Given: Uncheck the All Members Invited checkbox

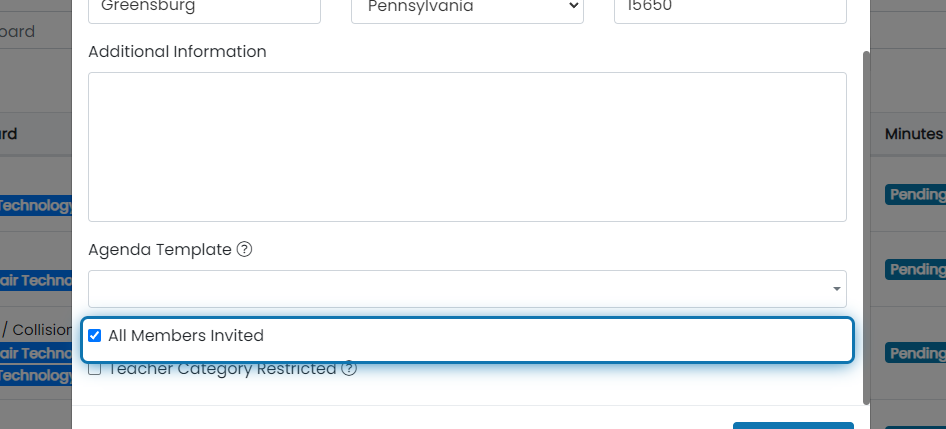Looking at the screenshot, I should click(95, 335).
